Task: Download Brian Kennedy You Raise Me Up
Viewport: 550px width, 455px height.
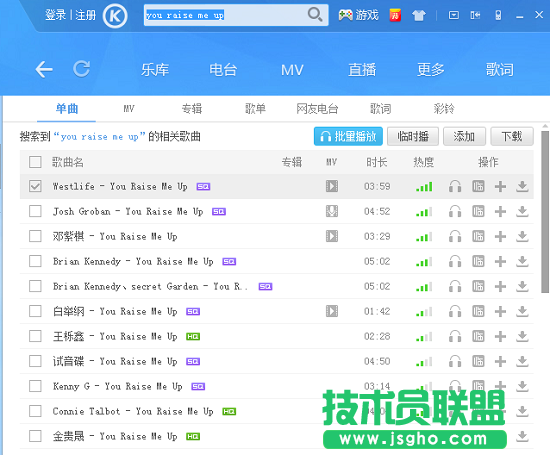Action: [x=522, y=261]
